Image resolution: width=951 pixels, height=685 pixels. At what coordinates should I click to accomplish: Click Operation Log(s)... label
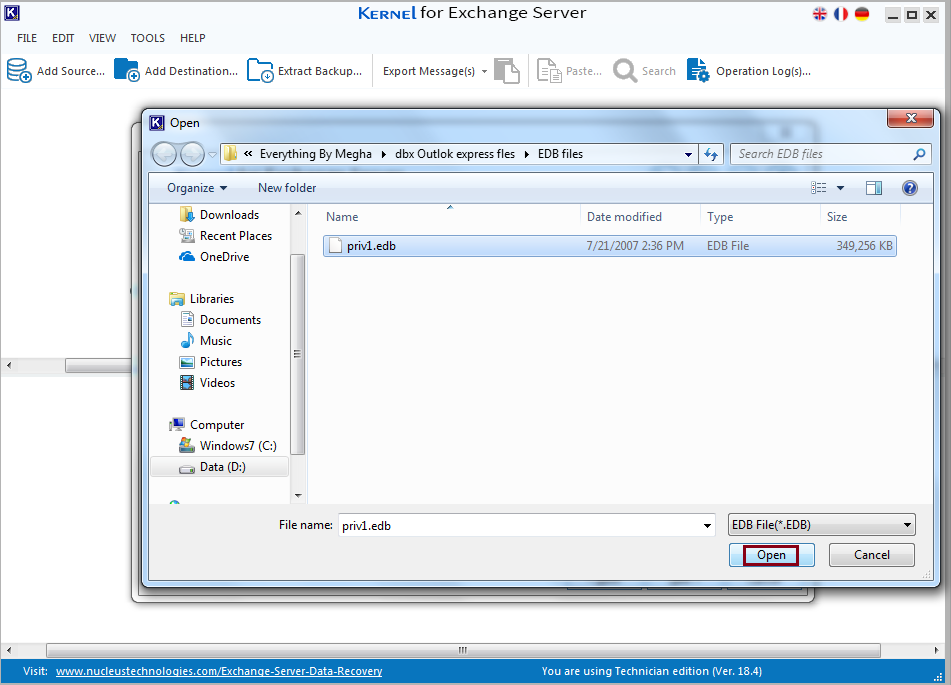click(x=763, y=71)
